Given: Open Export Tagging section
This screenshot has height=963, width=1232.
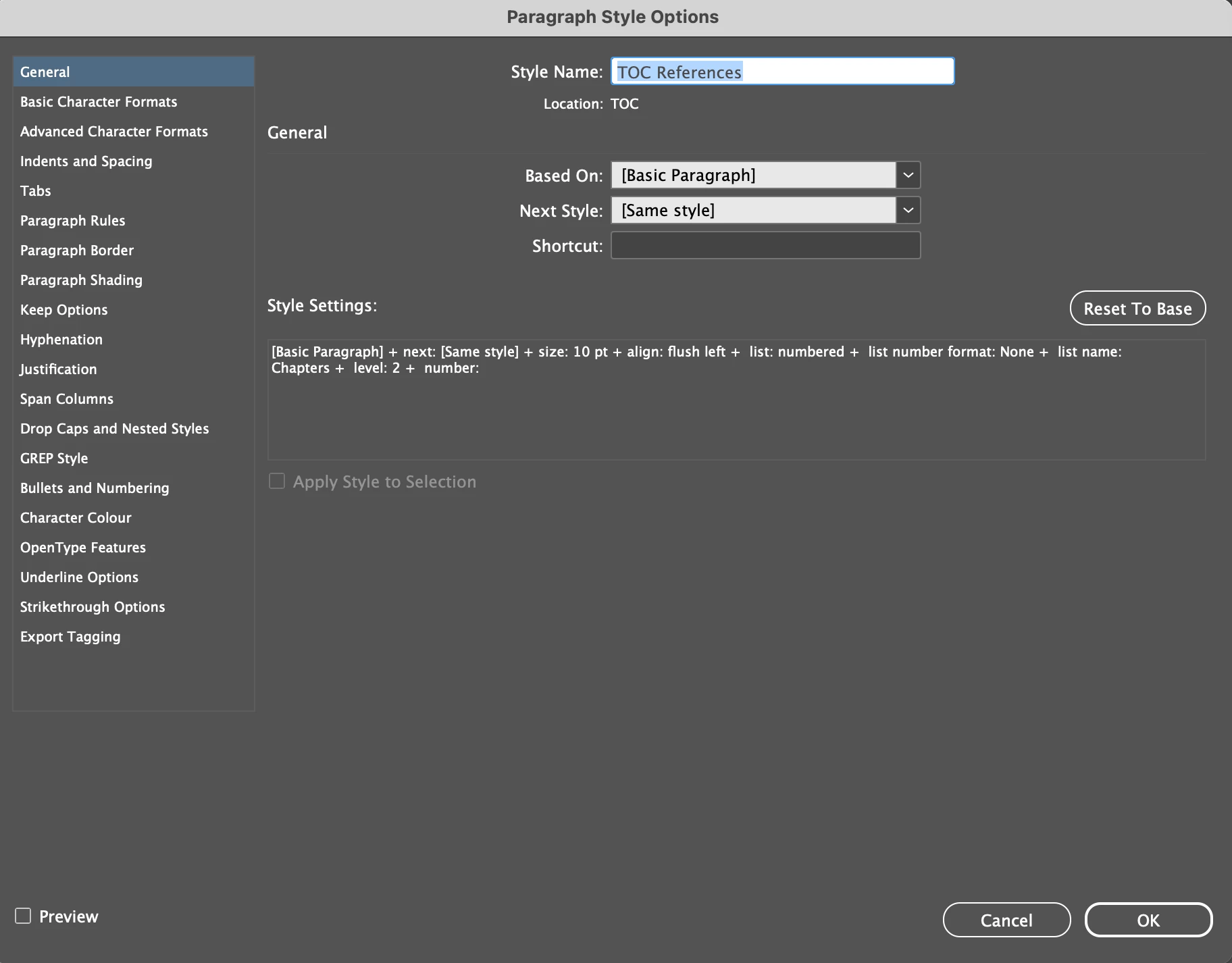Looking at the screenshot, I should [x=133, y=636].
